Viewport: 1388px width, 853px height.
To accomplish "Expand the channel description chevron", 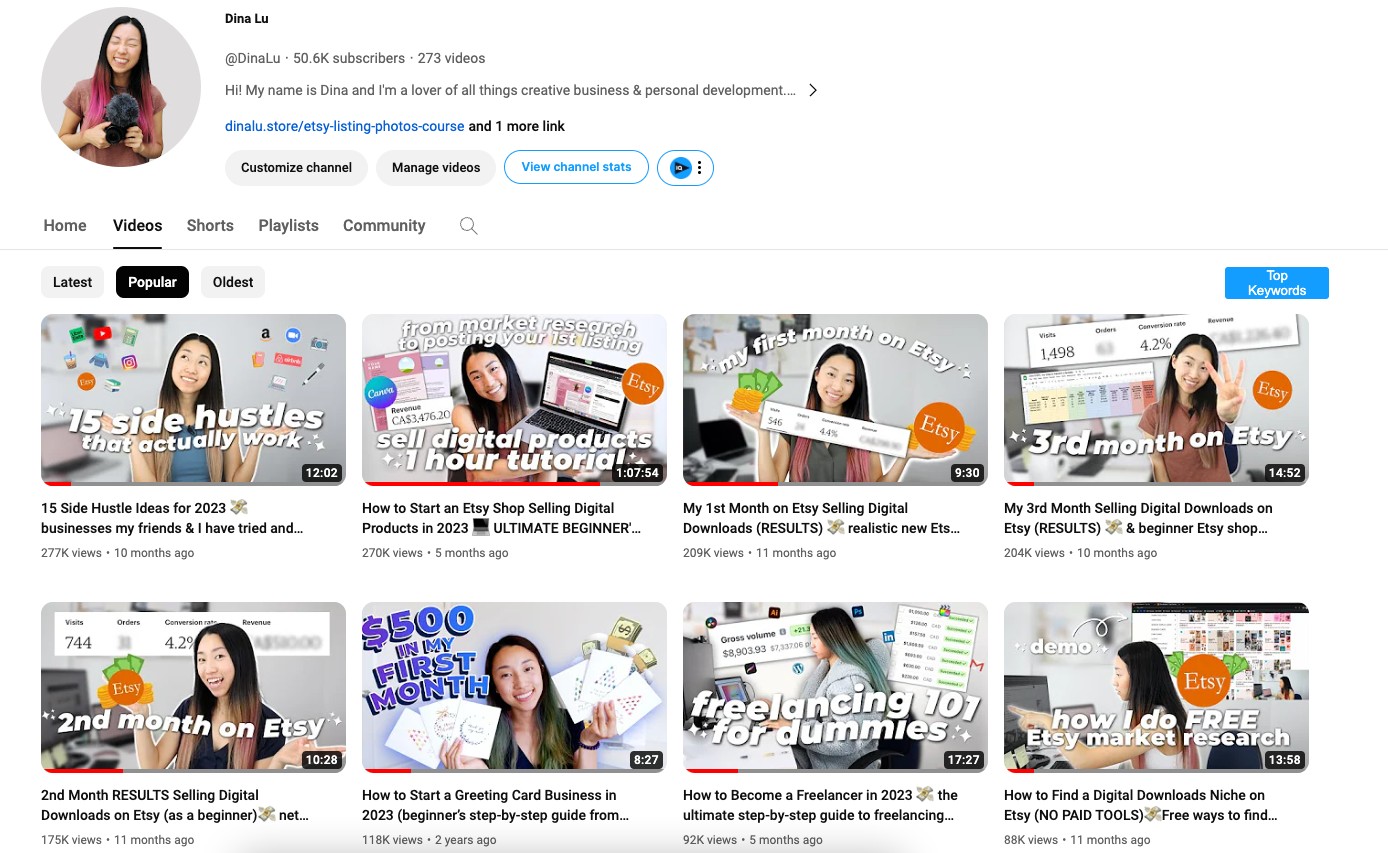I will (x=813, y=90).
